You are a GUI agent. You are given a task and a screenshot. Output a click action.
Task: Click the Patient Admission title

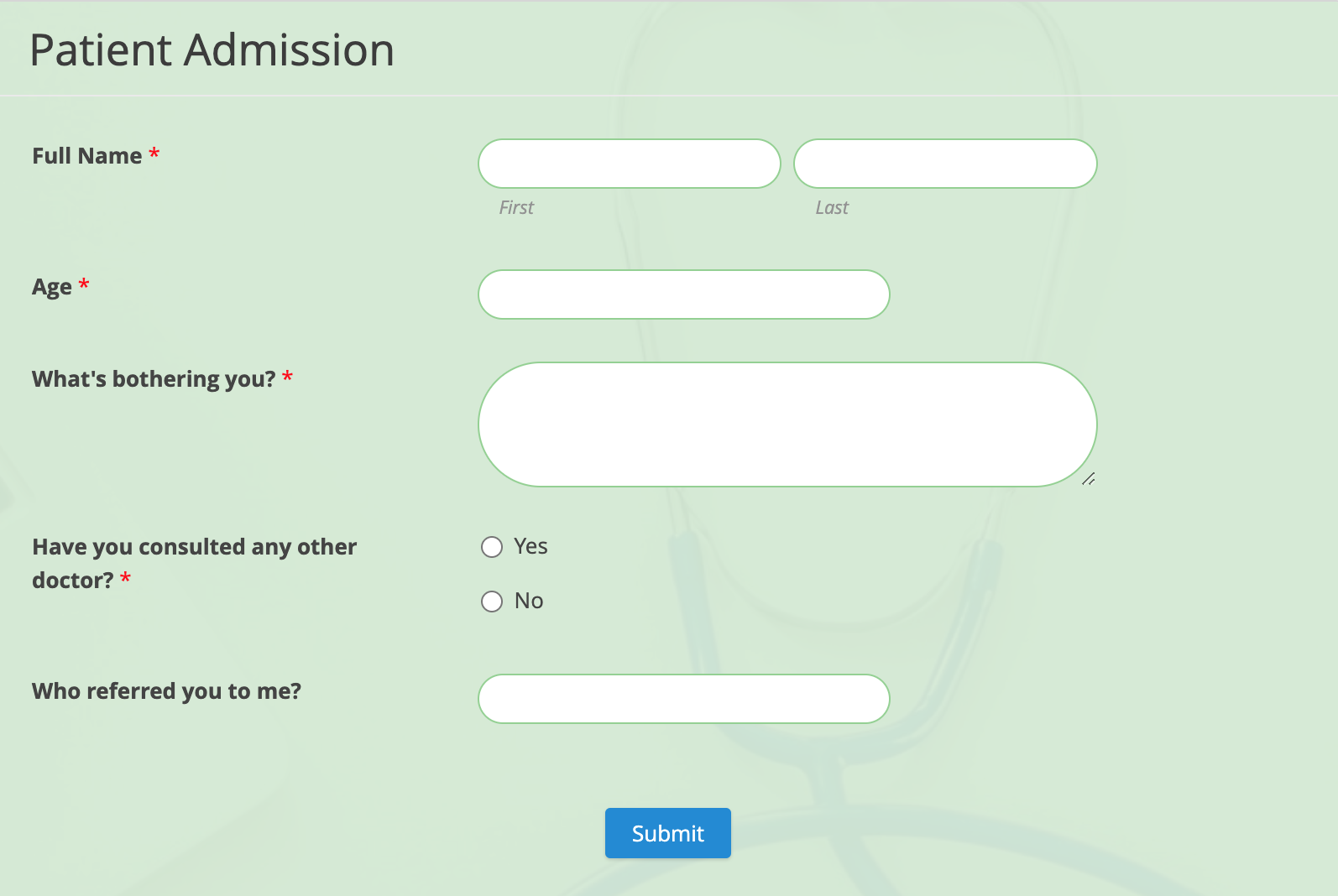211,50
